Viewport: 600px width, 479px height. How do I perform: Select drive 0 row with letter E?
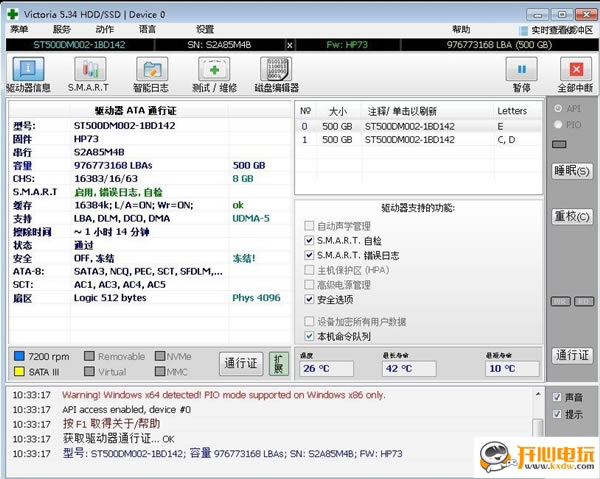tap(419, 126)
